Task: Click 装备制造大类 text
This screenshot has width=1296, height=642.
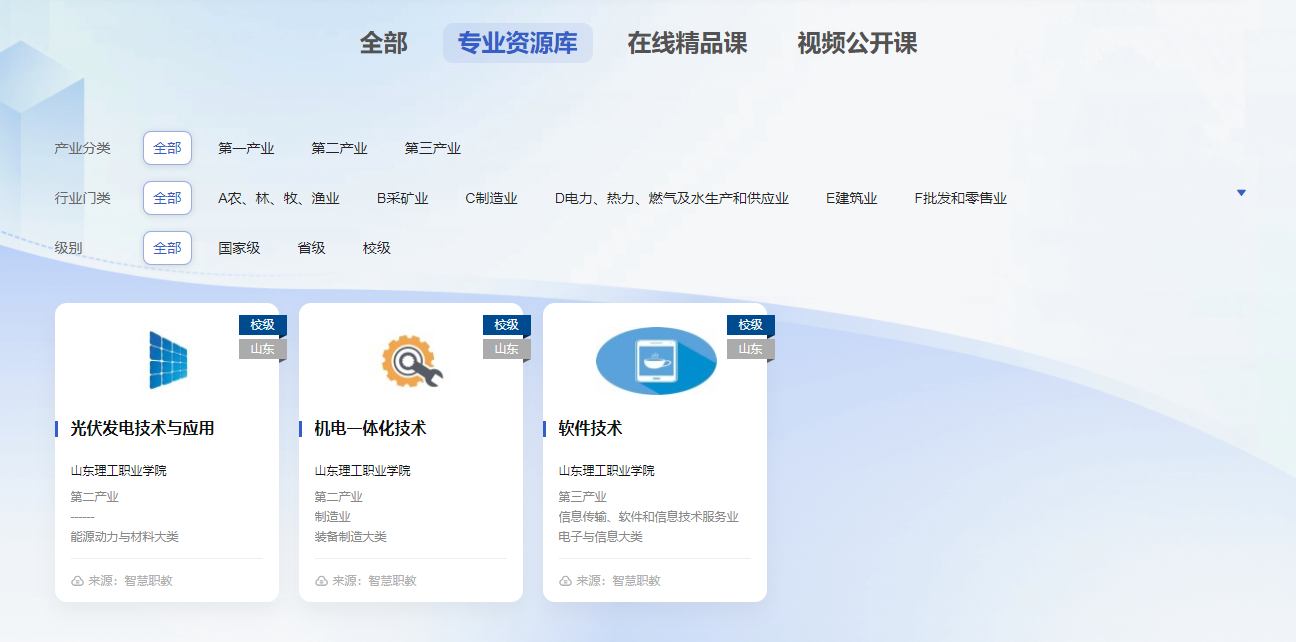Action: click(x=350, y=537)
